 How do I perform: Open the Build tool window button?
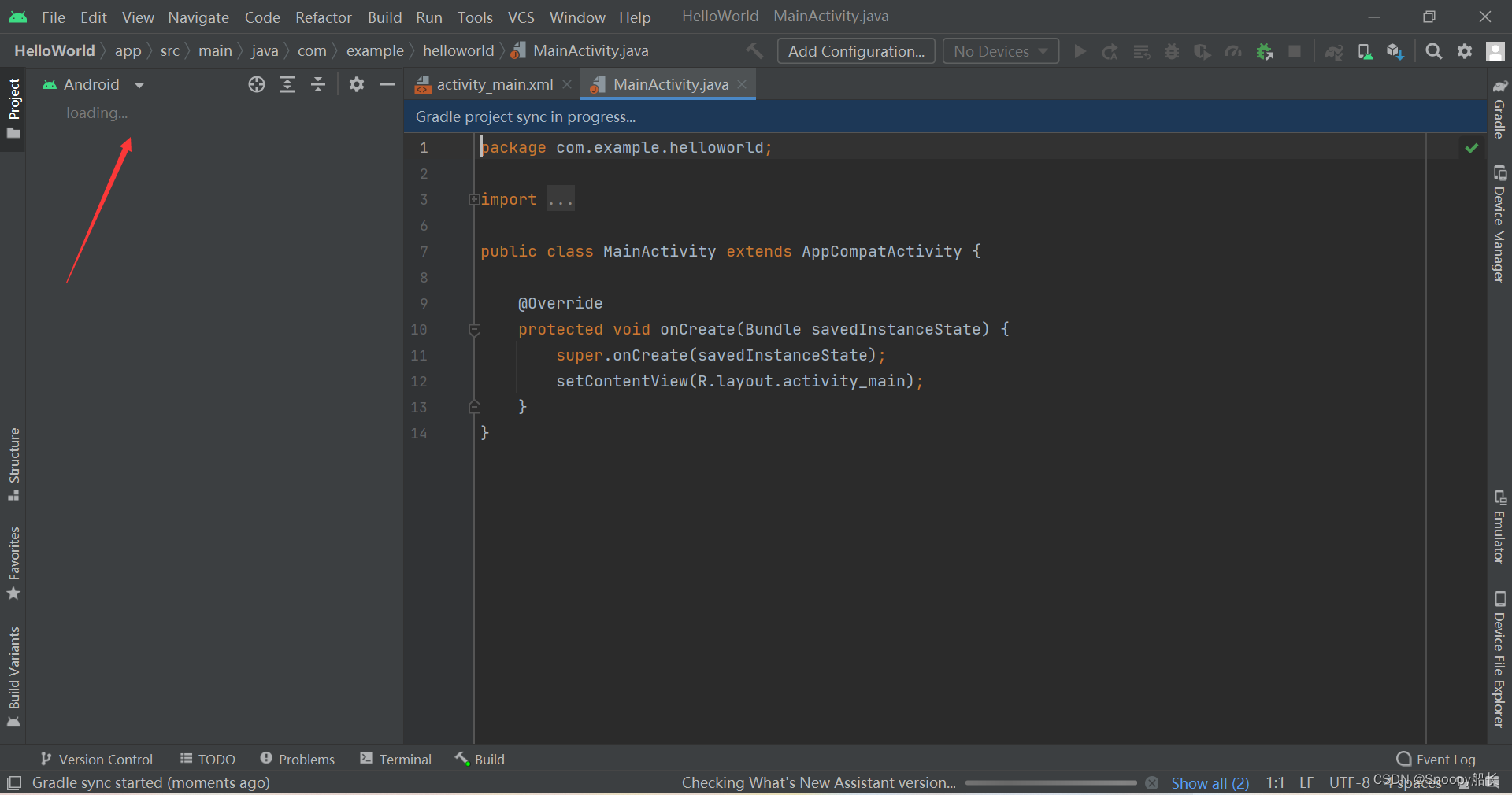click(x=480, y=760)
